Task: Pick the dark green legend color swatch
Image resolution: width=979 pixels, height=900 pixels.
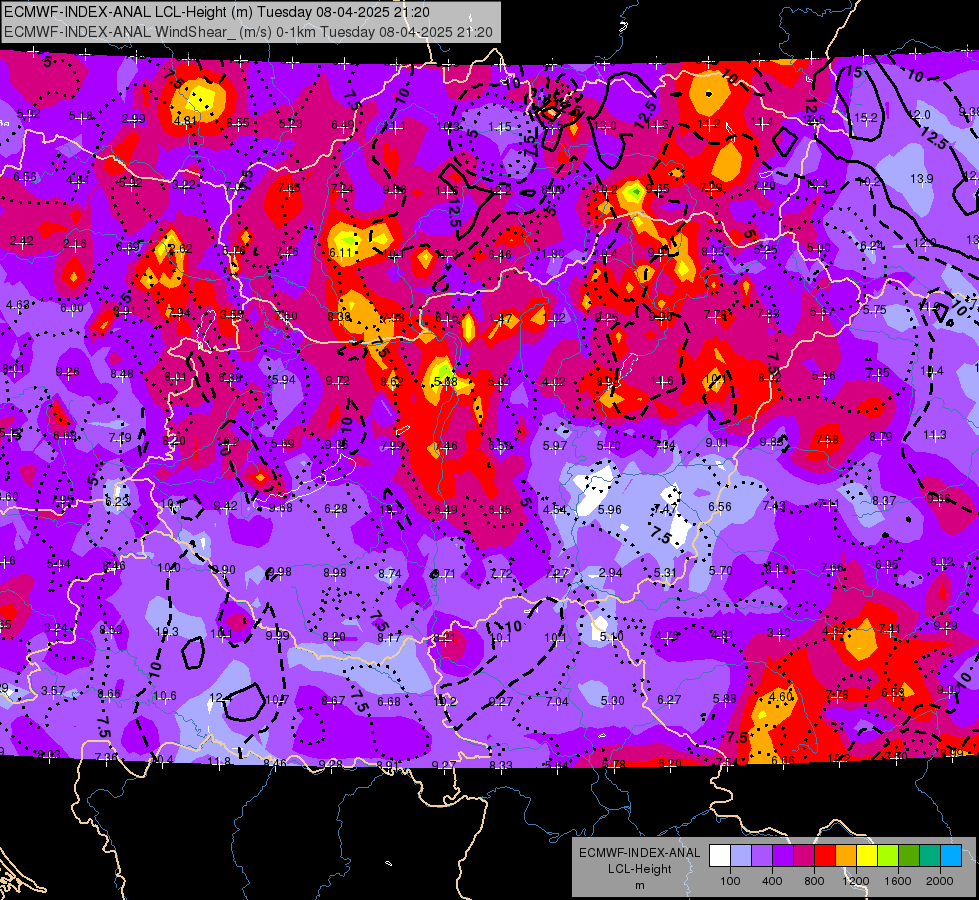Action: pos(908,856)
